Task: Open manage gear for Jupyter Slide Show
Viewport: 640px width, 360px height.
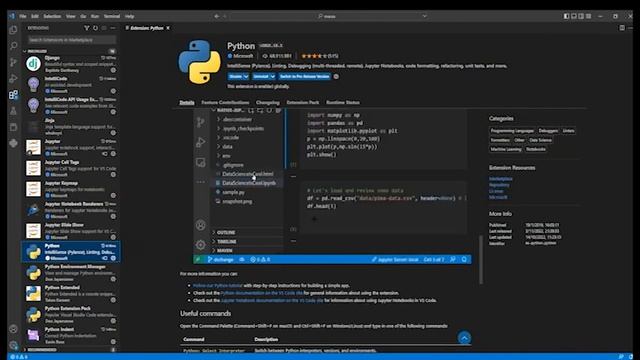Action: [x=113, y=238]
